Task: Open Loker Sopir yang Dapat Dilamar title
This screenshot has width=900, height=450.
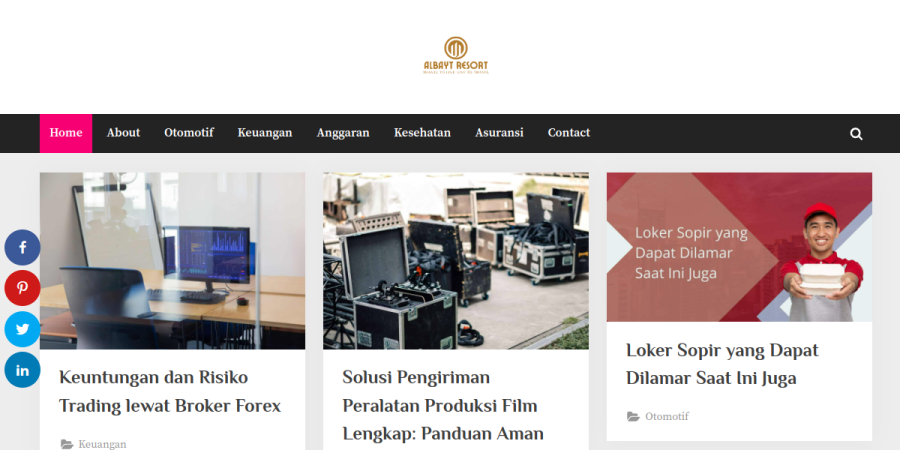Action: 722,364
